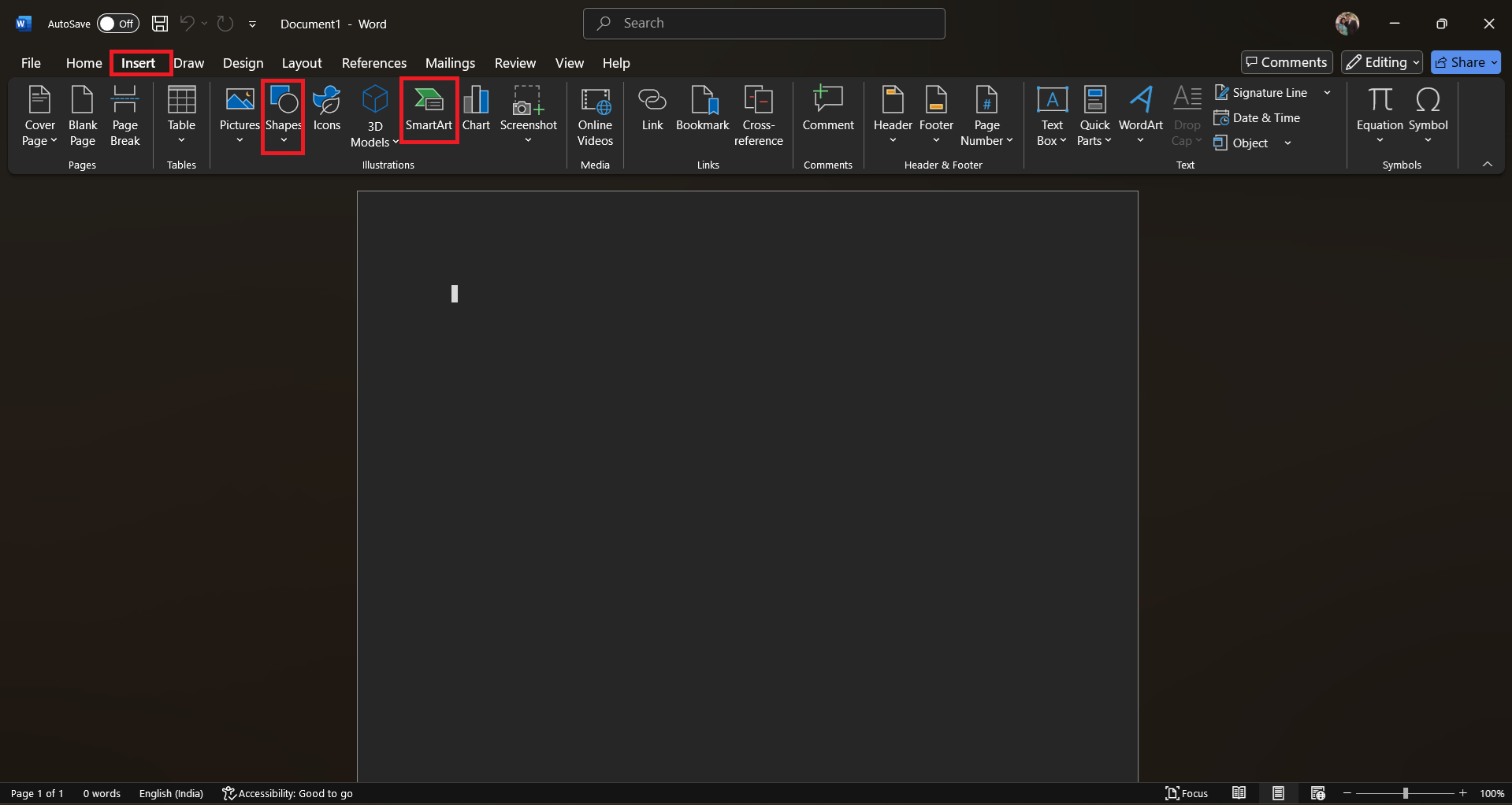Insert Online Videos
The width and height of the screenshot is (1512, 805).
[x=596, y=116]
